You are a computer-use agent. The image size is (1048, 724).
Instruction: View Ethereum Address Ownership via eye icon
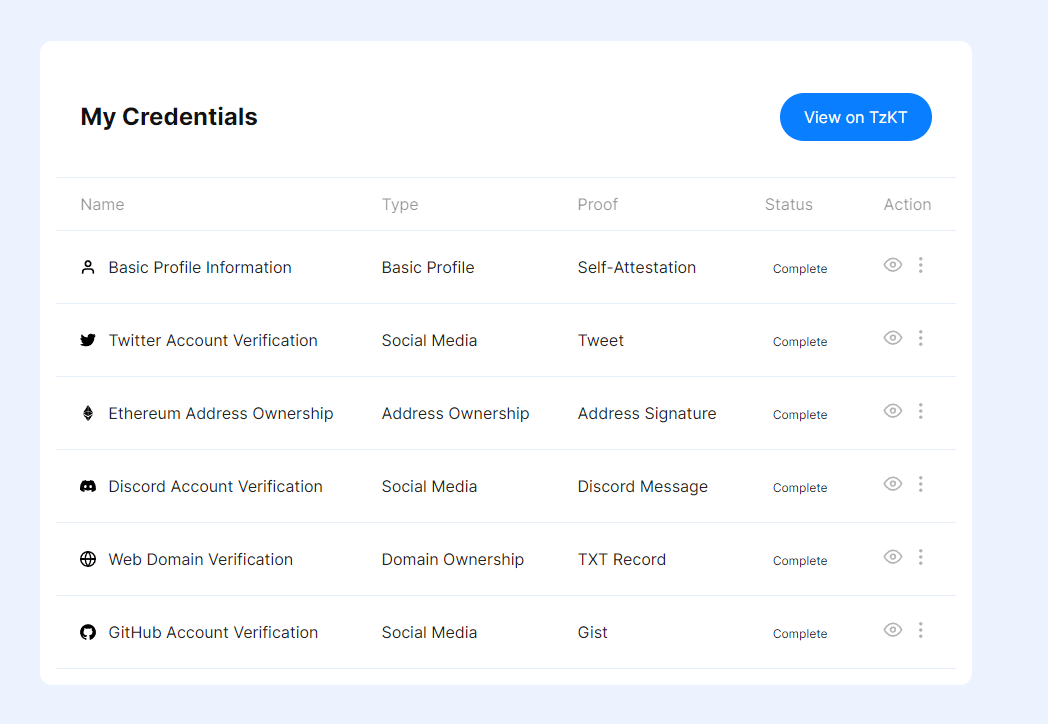(x=893, y=410)
